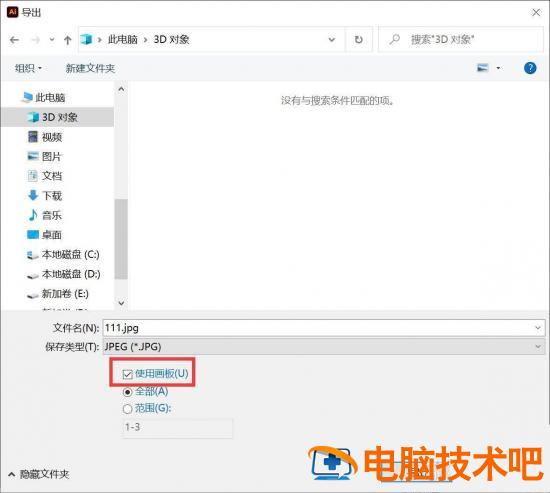The width and height of the screenshot is (550, 493).
Task: Click the 文件名 input field
Action: pos(324,328)
